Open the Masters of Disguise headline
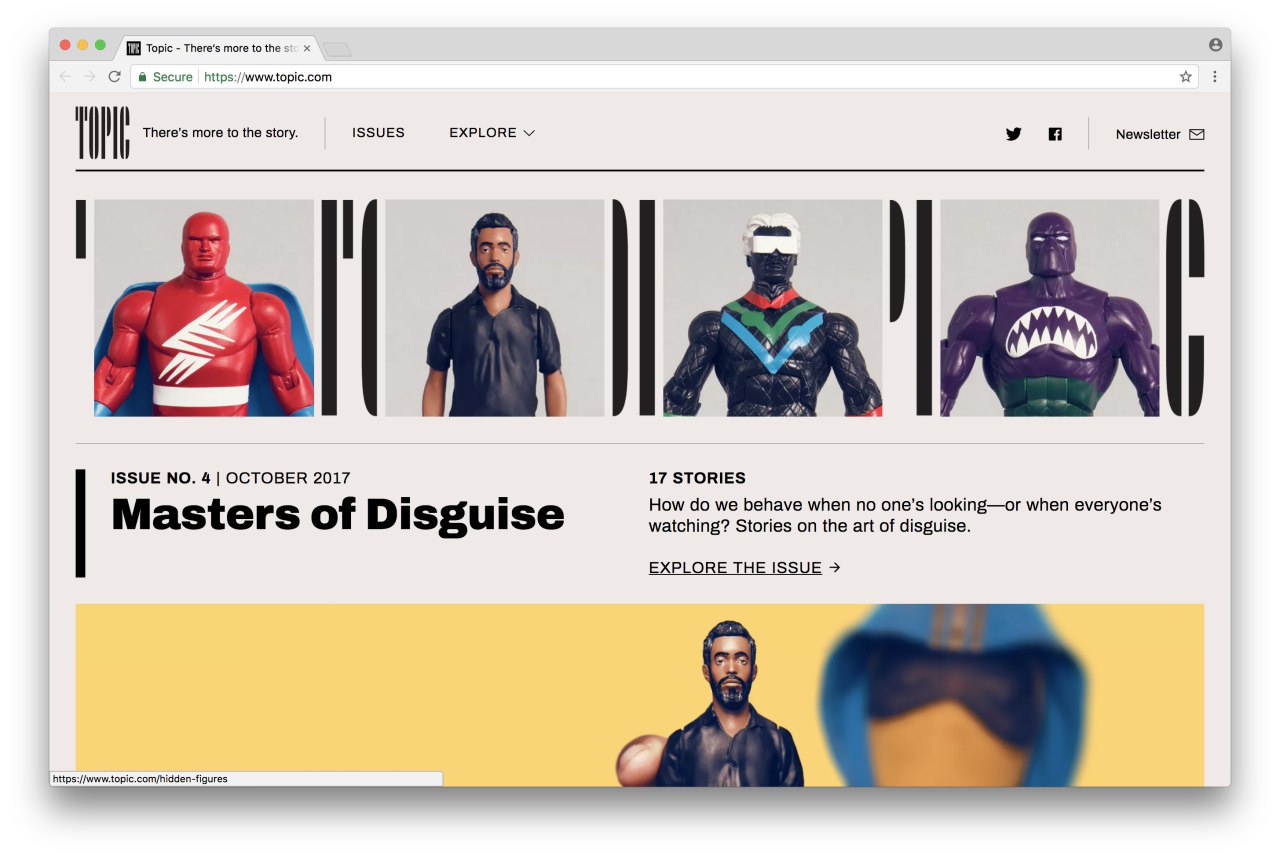Viewport: 1280px width, 857px height. pyautogui.click(x=338, y=514)
